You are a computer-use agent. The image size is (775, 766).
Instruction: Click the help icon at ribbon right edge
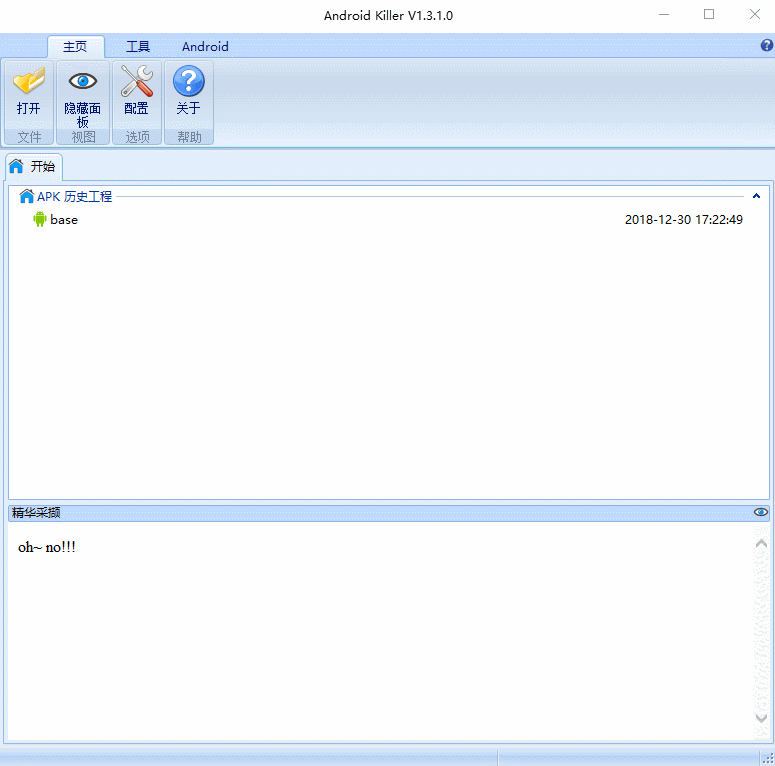click(766, 45)
